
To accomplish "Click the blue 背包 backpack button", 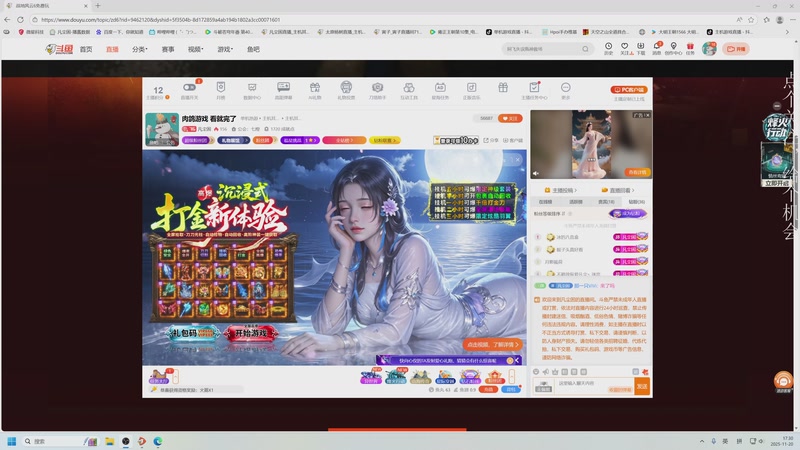I will (511, 389).
